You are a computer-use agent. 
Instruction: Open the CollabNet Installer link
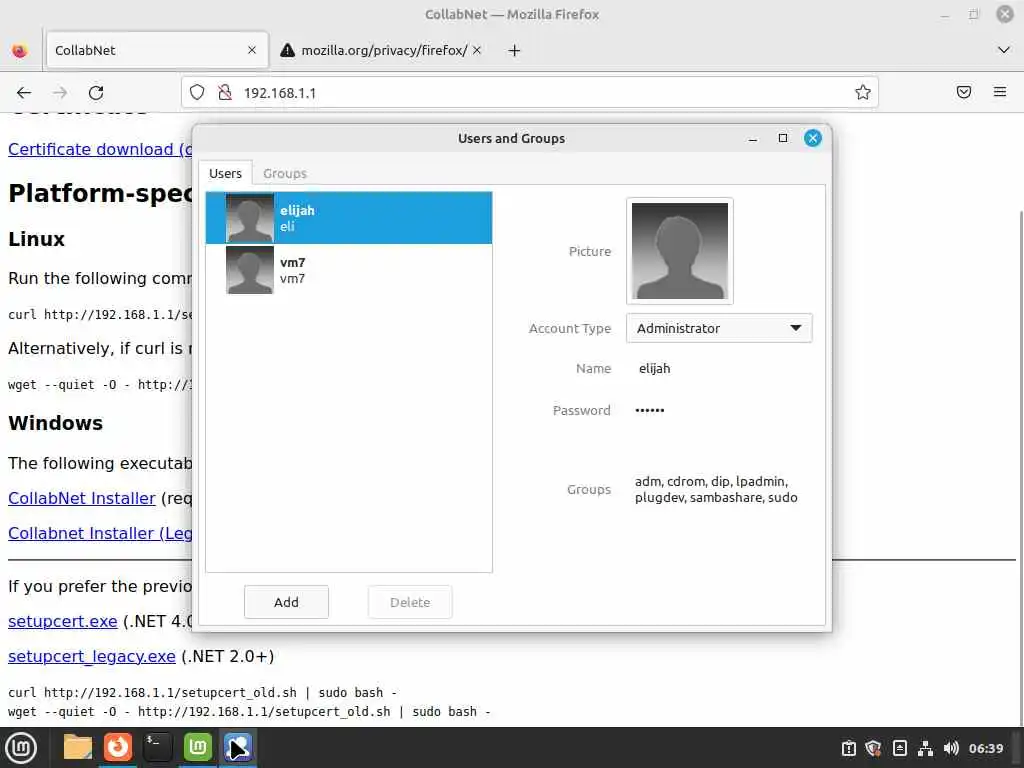coord(82,498)
